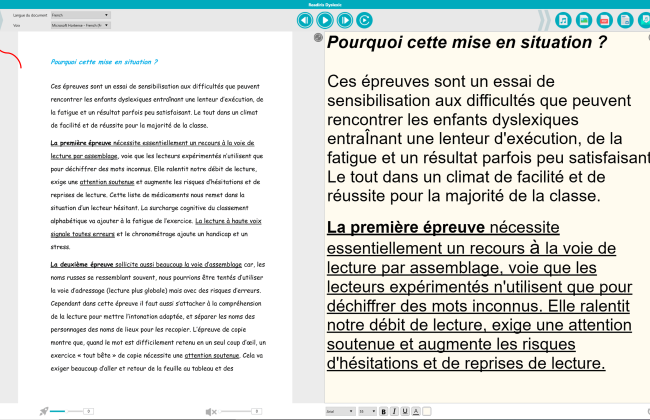Open the font size dropdown

(367, 411)
